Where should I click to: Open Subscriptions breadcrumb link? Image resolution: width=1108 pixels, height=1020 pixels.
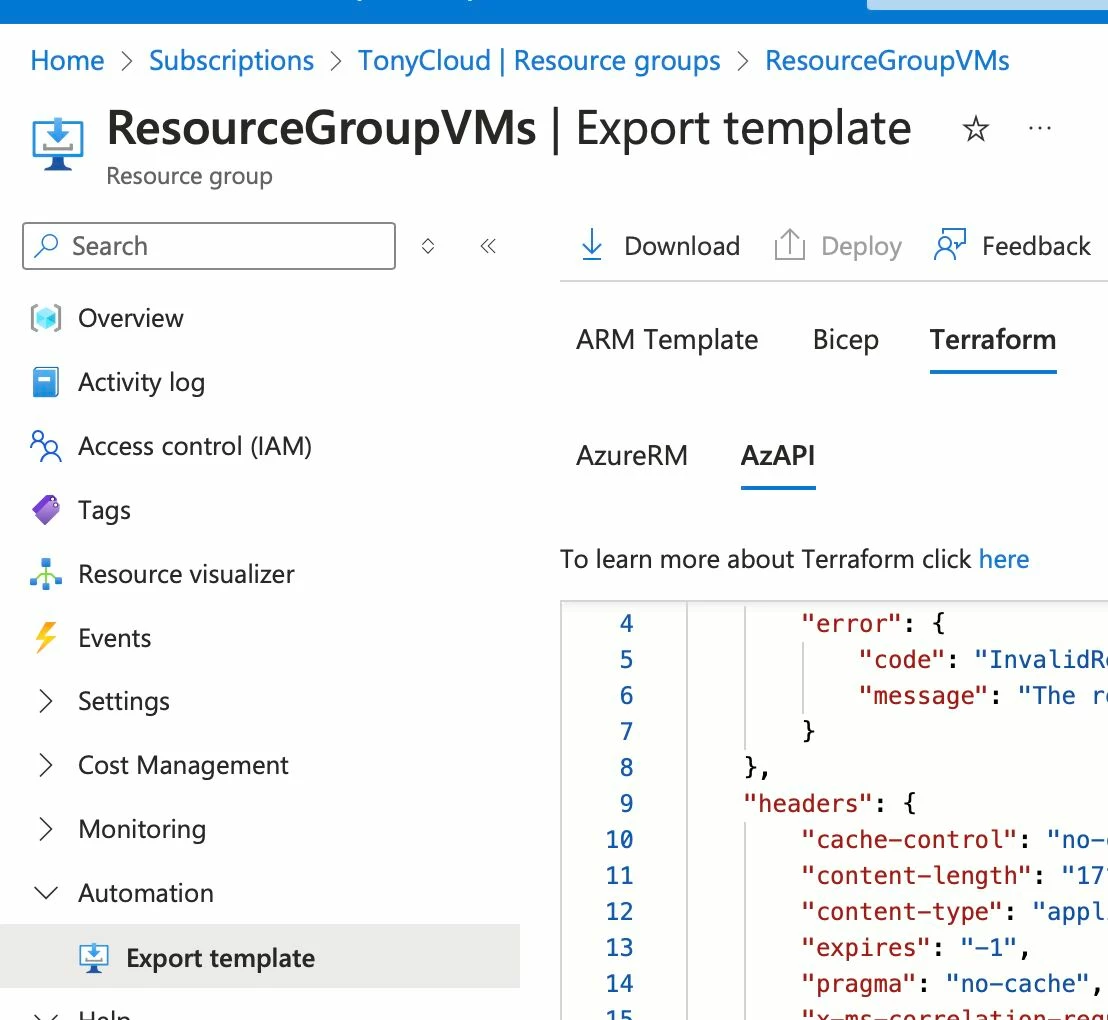(x=231, y=61)
